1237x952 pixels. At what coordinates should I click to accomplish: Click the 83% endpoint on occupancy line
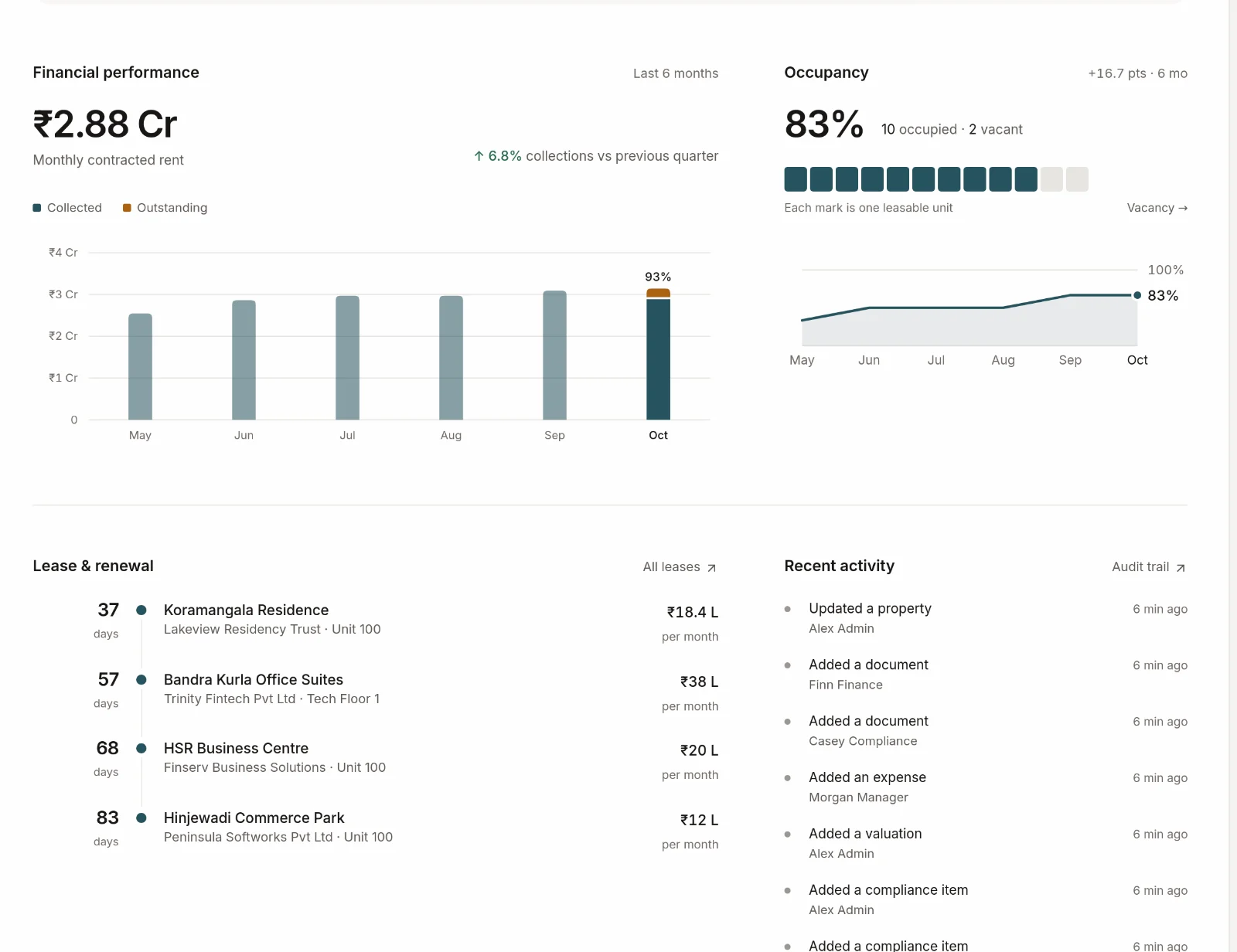tap(1137, 295)
